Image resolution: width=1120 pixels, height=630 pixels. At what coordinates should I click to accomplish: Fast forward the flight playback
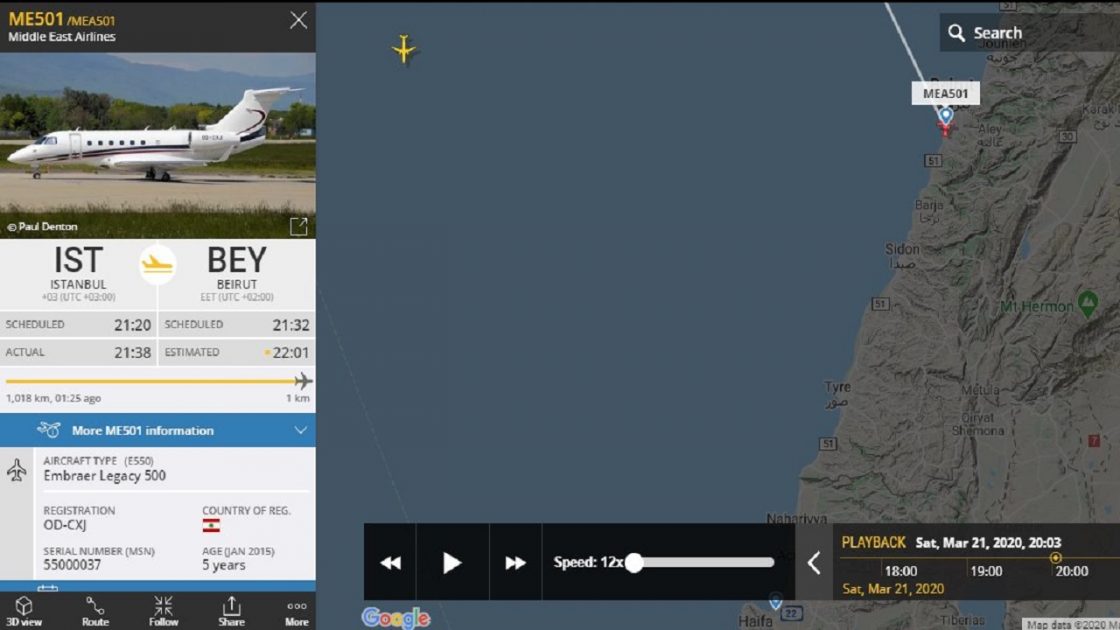coord(515,563)
